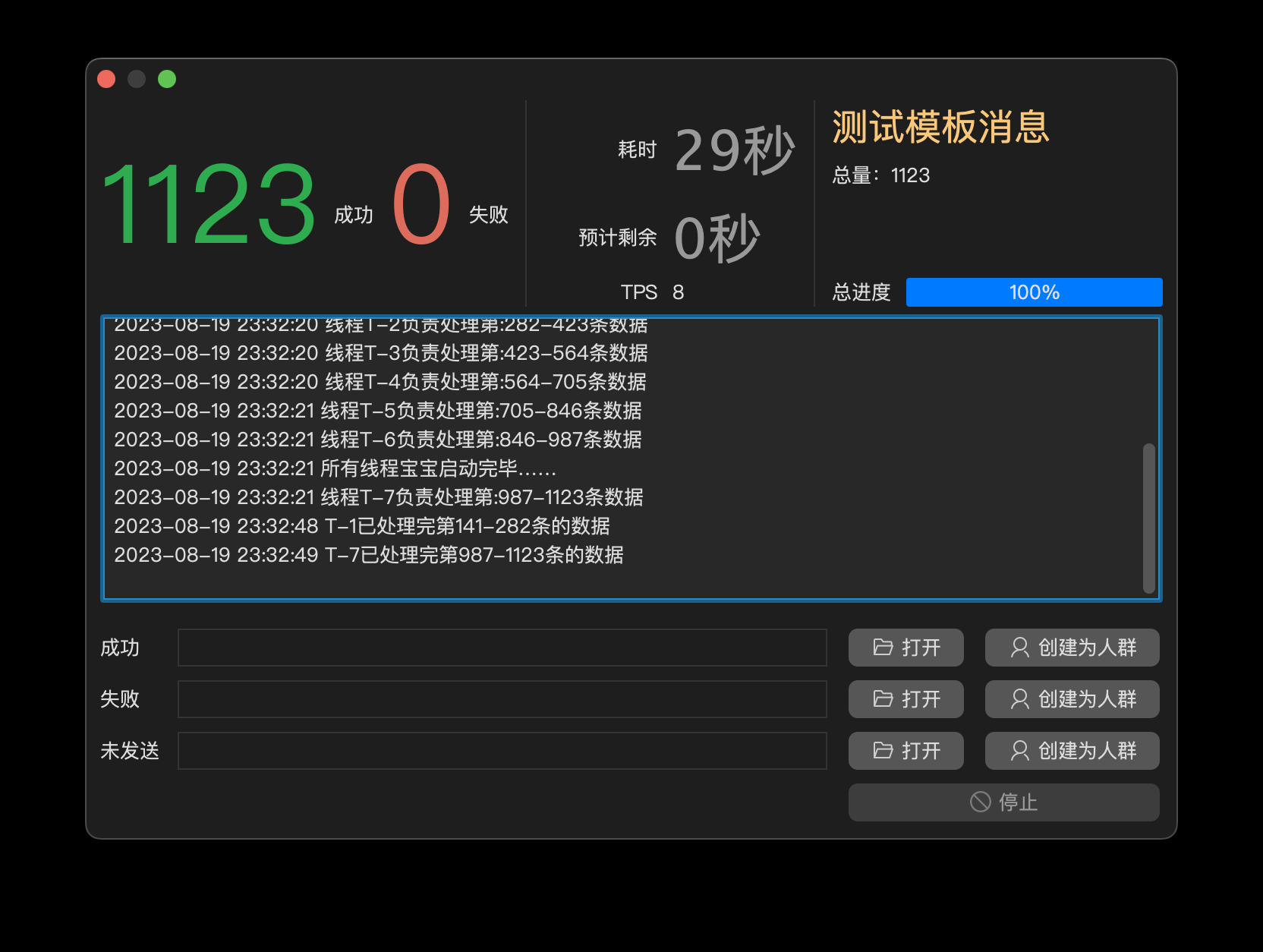Click the folder icon in the 成功 row
Image resolution: width=1263 pixels, height=952 pixels.
click(x=883, y=648)
